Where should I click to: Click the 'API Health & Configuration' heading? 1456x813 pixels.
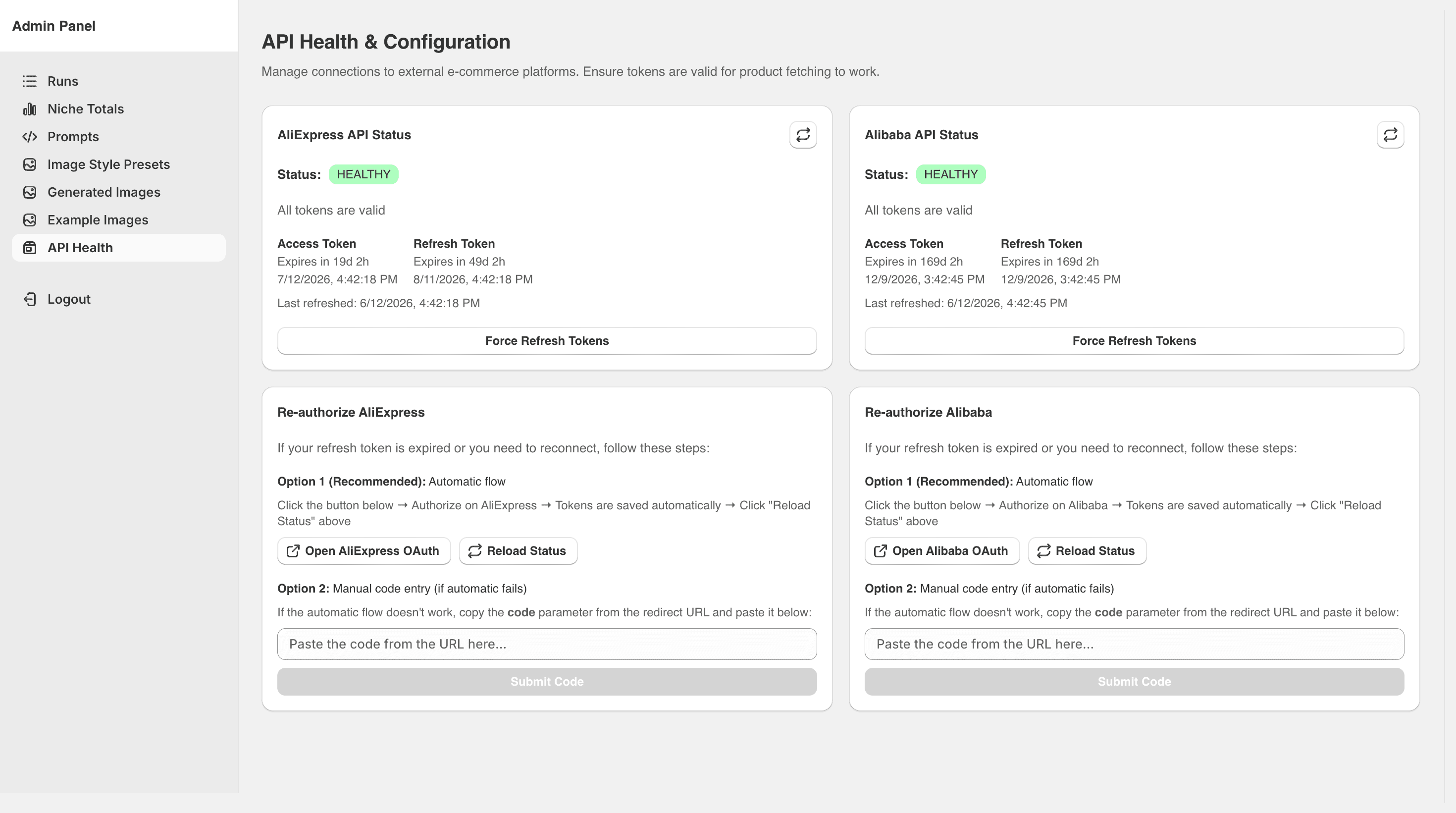pyautogui.click(x=386, y=42)
